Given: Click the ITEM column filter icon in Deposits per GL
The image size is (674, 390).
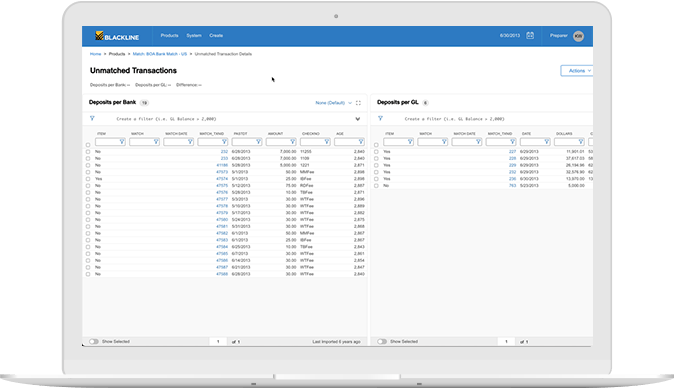Looking at the screenshot, I should 410,141.
